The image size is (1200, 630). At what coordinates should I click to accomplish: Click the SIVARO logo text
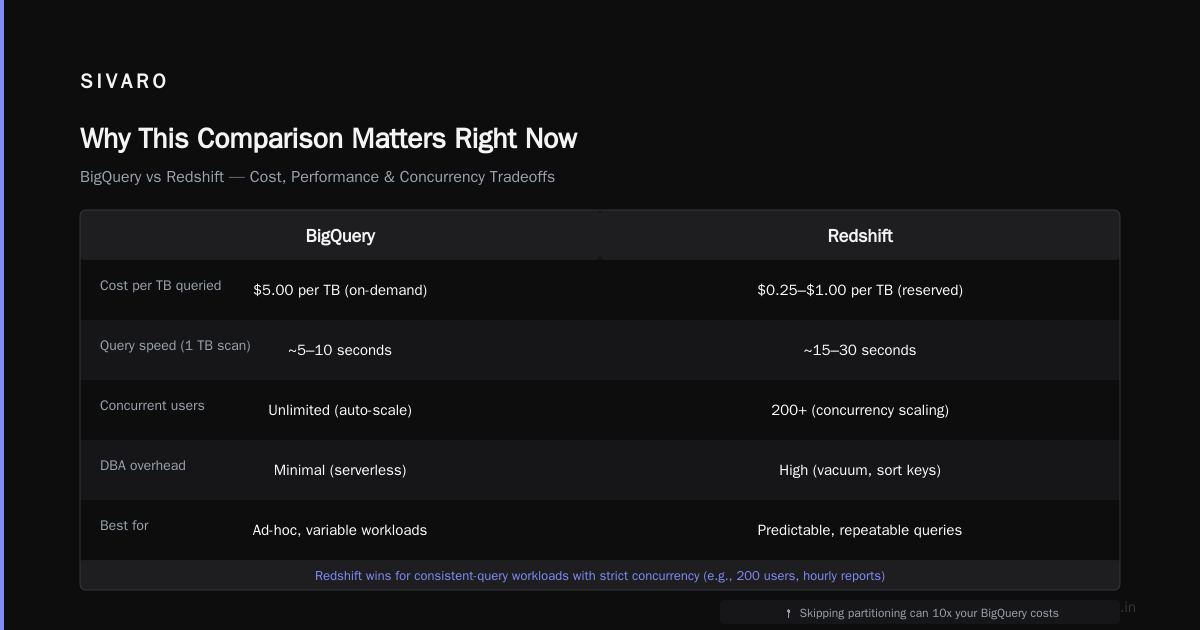(124, 82)
